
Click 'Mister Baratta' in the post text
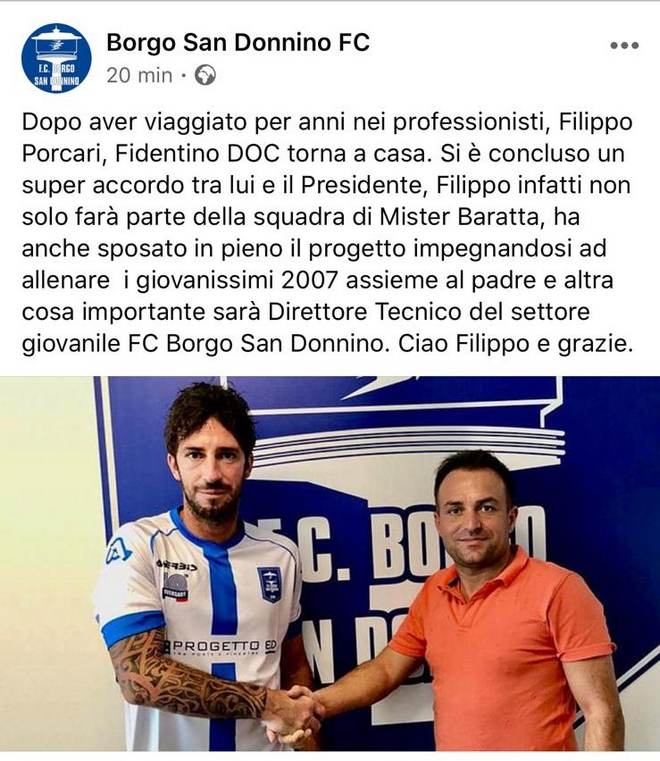point(459,217)
